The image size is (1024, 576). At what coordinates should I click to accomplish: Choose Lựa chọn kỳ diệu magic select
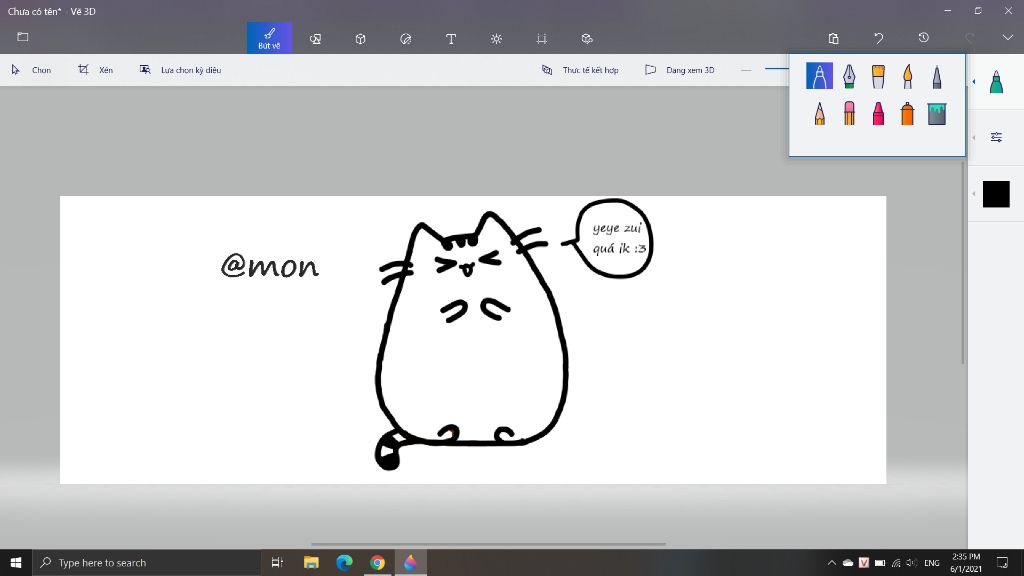click(180, 70)
